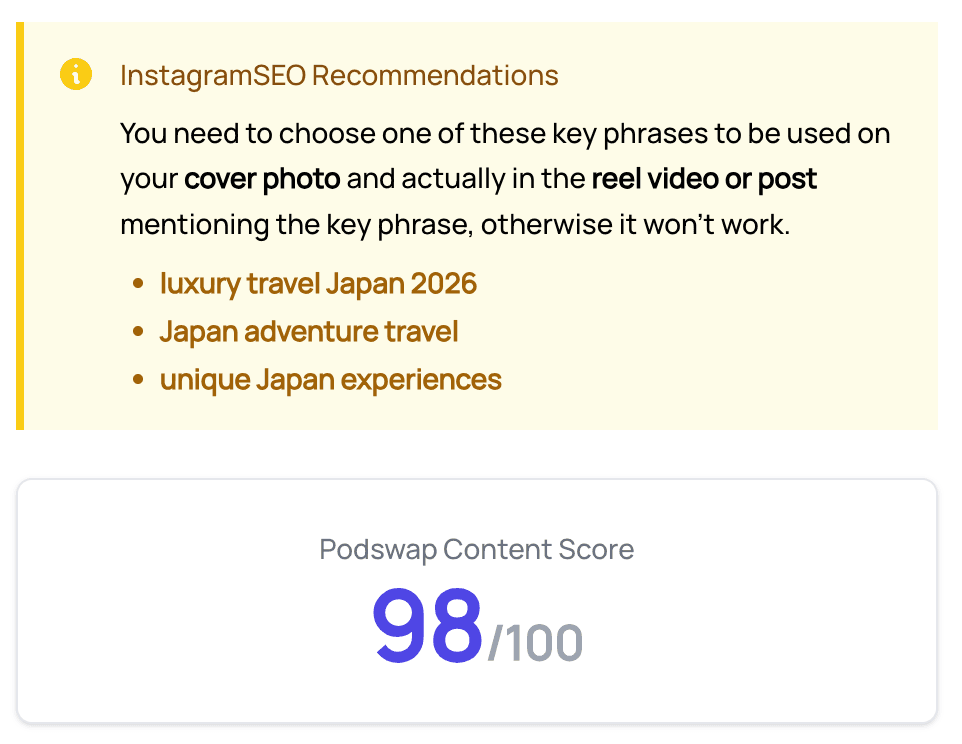Click the word 'Recommendations' in the heading
The height and width of the screenshot is (744, 962).
click(x=436, y=75)
